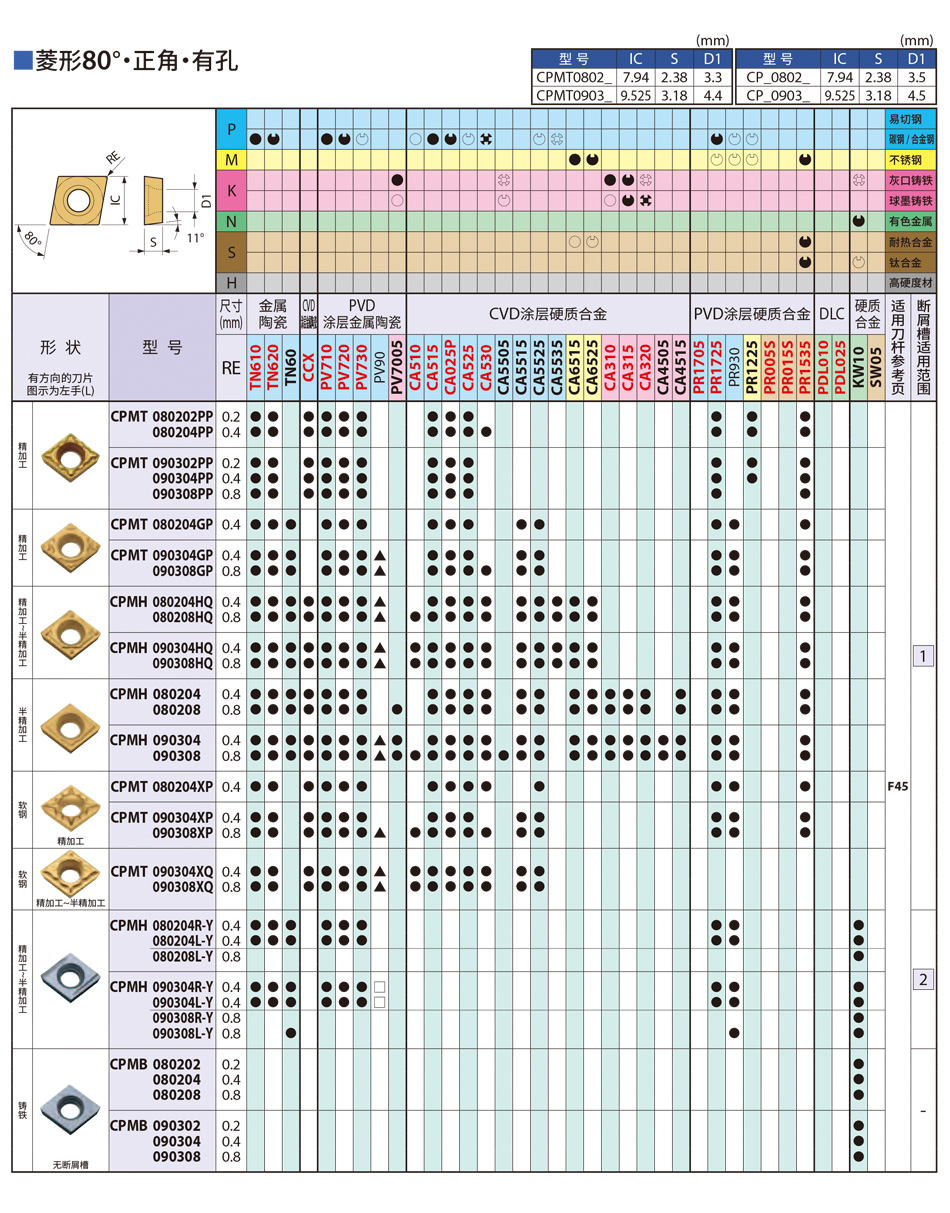
Task: Click the CPMT 080202PP model row label
Action: tap(162, 416)
